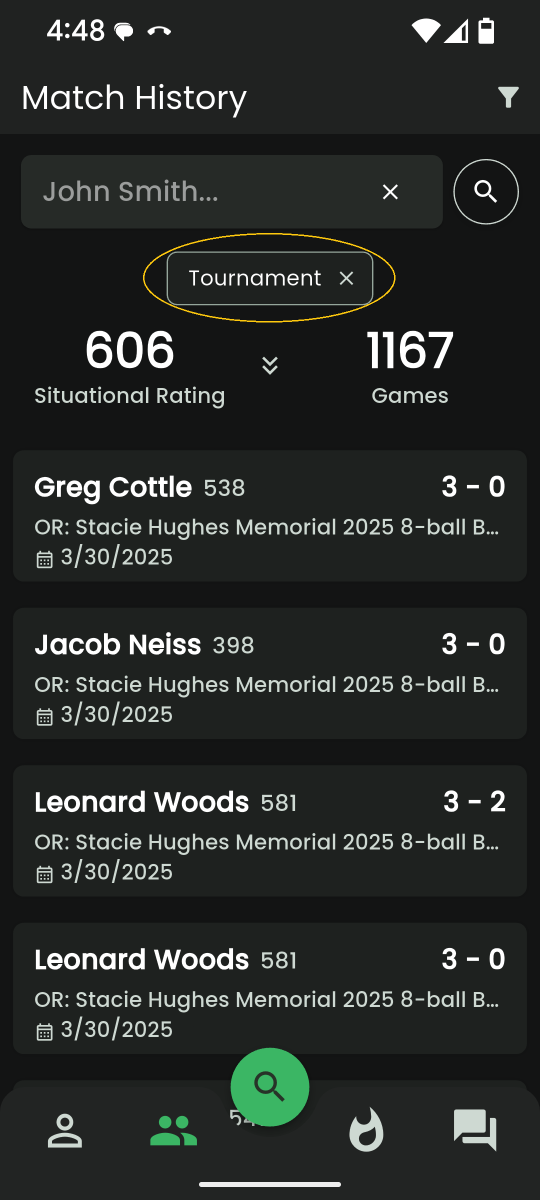The width and height of the screenshot is (540, 1200).
Task: Open the profile tab in bottom bar
Action: pos(65,1131)
